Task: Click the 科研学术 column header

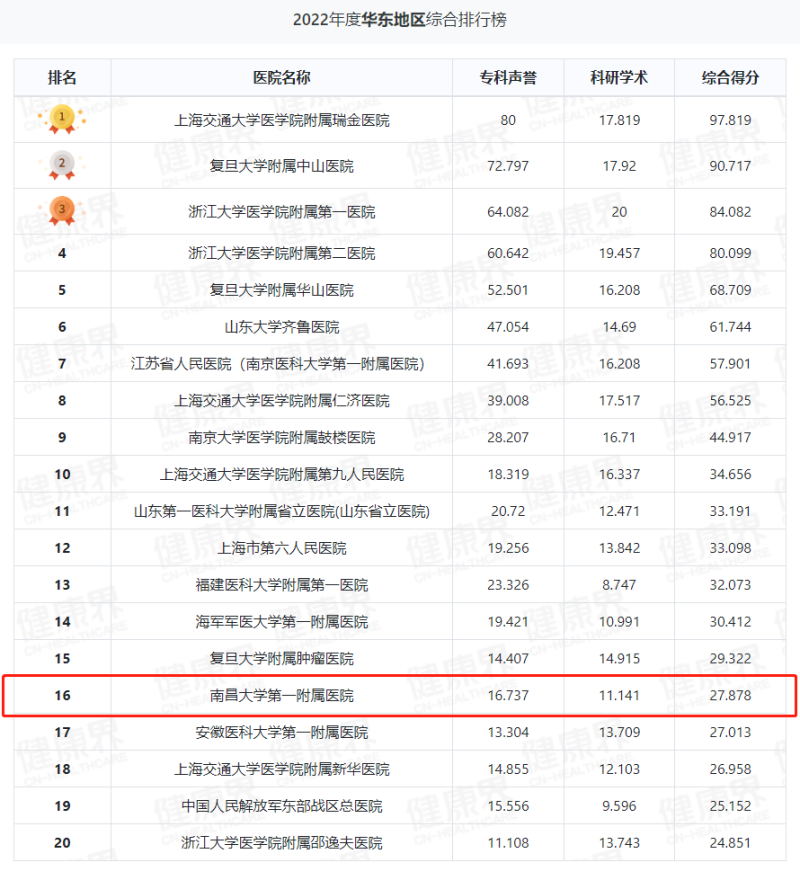Action: pos(619,77)
